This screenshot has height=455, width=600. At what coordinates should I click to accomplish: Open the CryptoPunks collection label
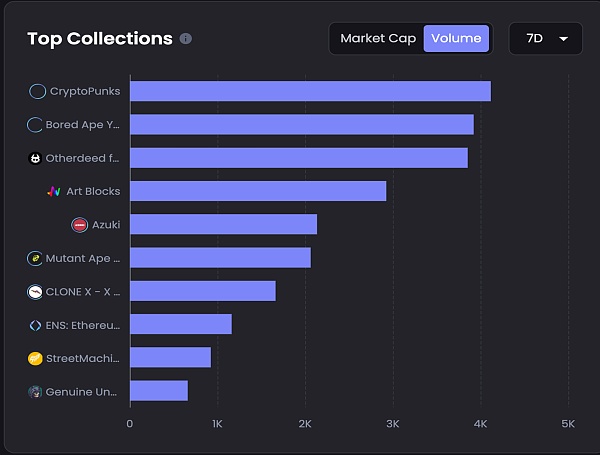pyautogui.click(x=85, y=91)
